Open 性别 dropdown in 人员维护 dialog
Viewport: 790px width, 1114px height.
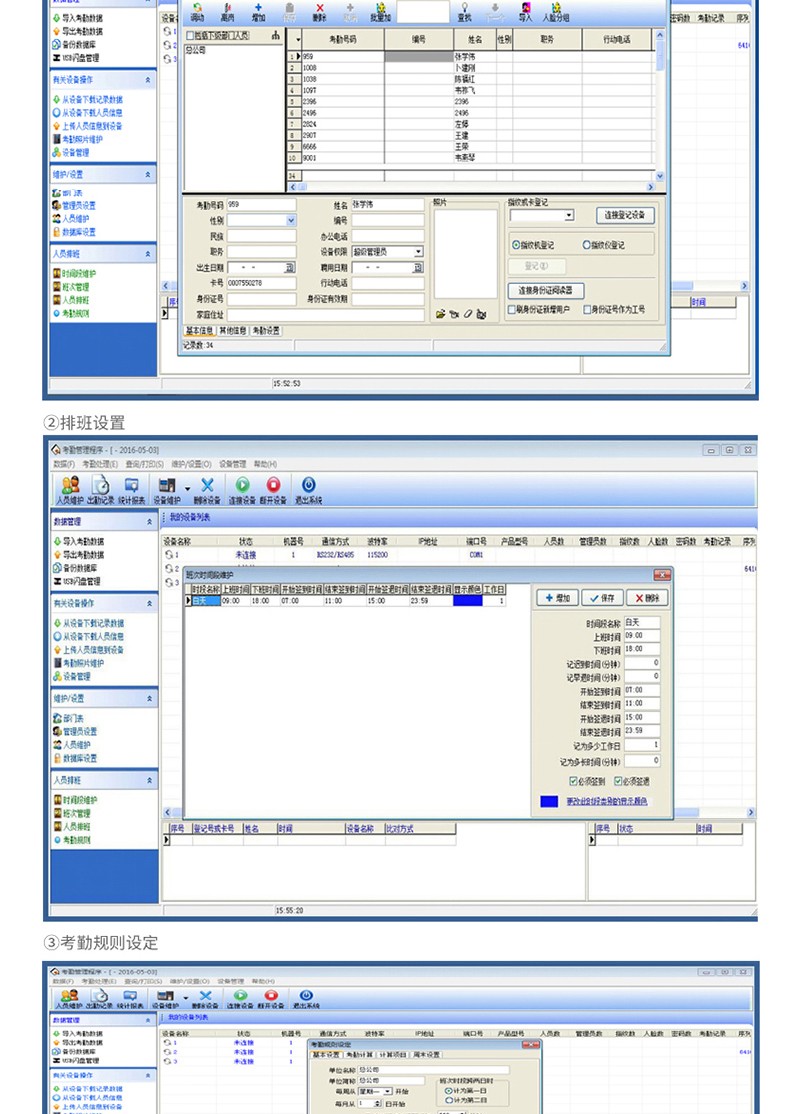point(291,221)
